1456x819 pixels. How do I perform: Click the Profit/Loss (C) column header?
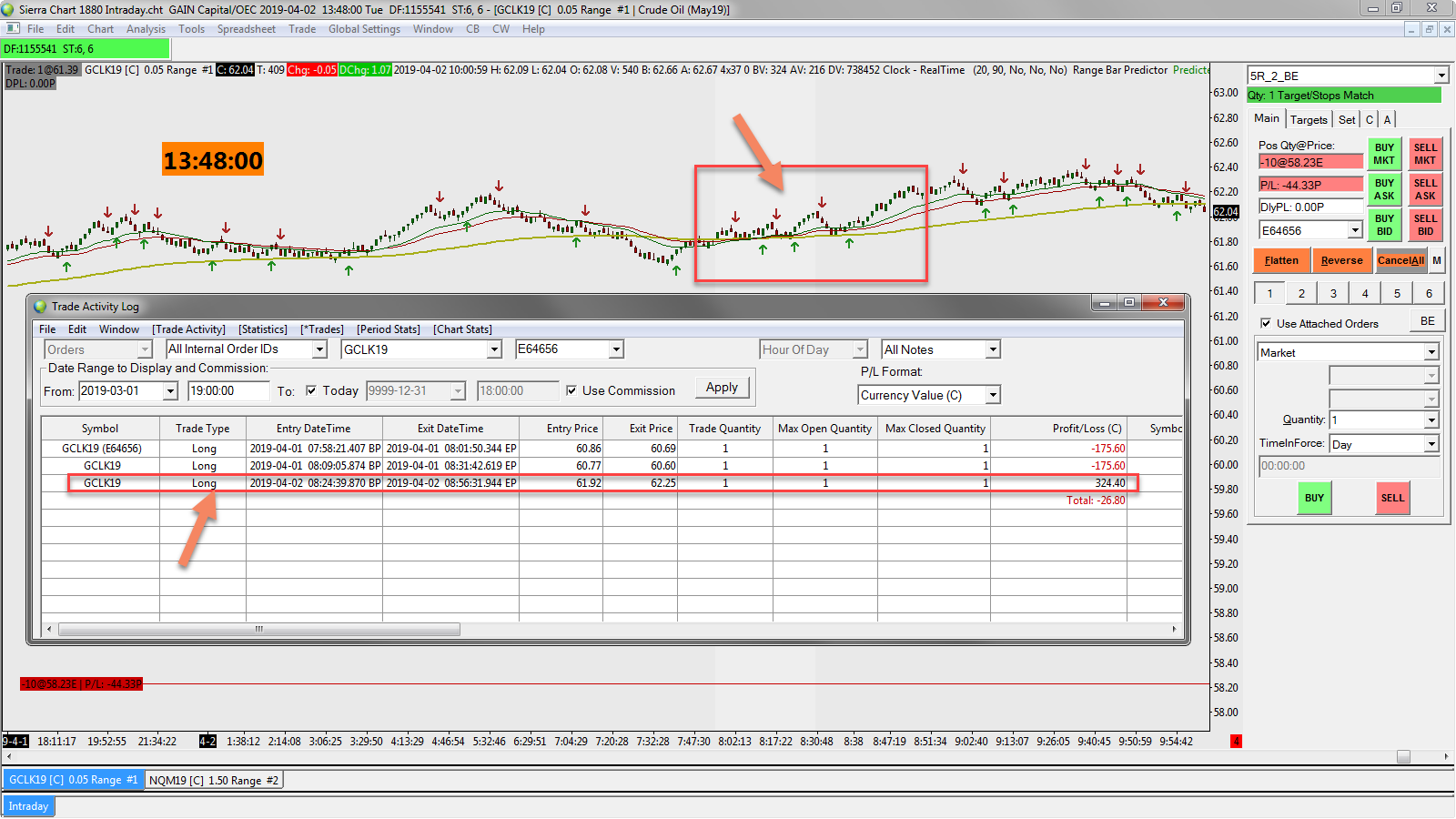pyautogui.click(x=1058, y=429)
